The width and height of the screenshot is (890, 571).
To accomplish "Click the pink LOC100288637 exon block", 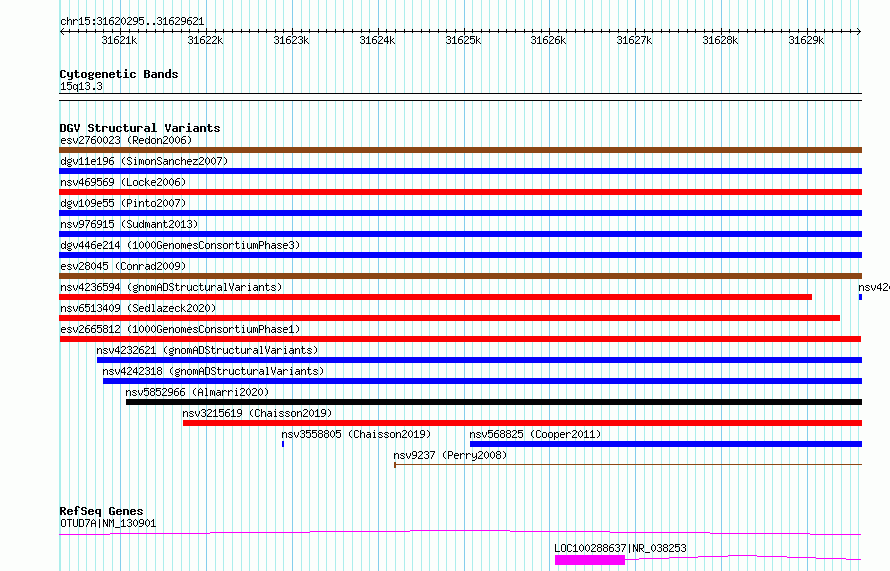I will point(590,560).
